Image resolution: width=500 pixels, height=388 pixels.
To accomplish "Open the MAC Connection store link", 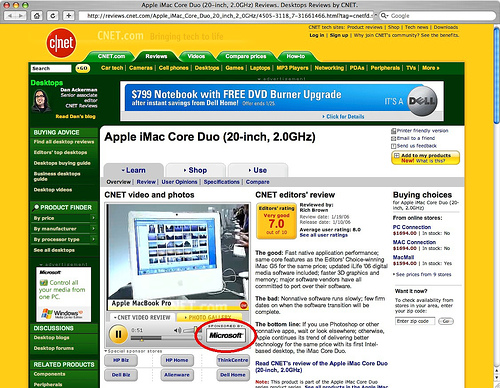I will click(x=414, y=242).
